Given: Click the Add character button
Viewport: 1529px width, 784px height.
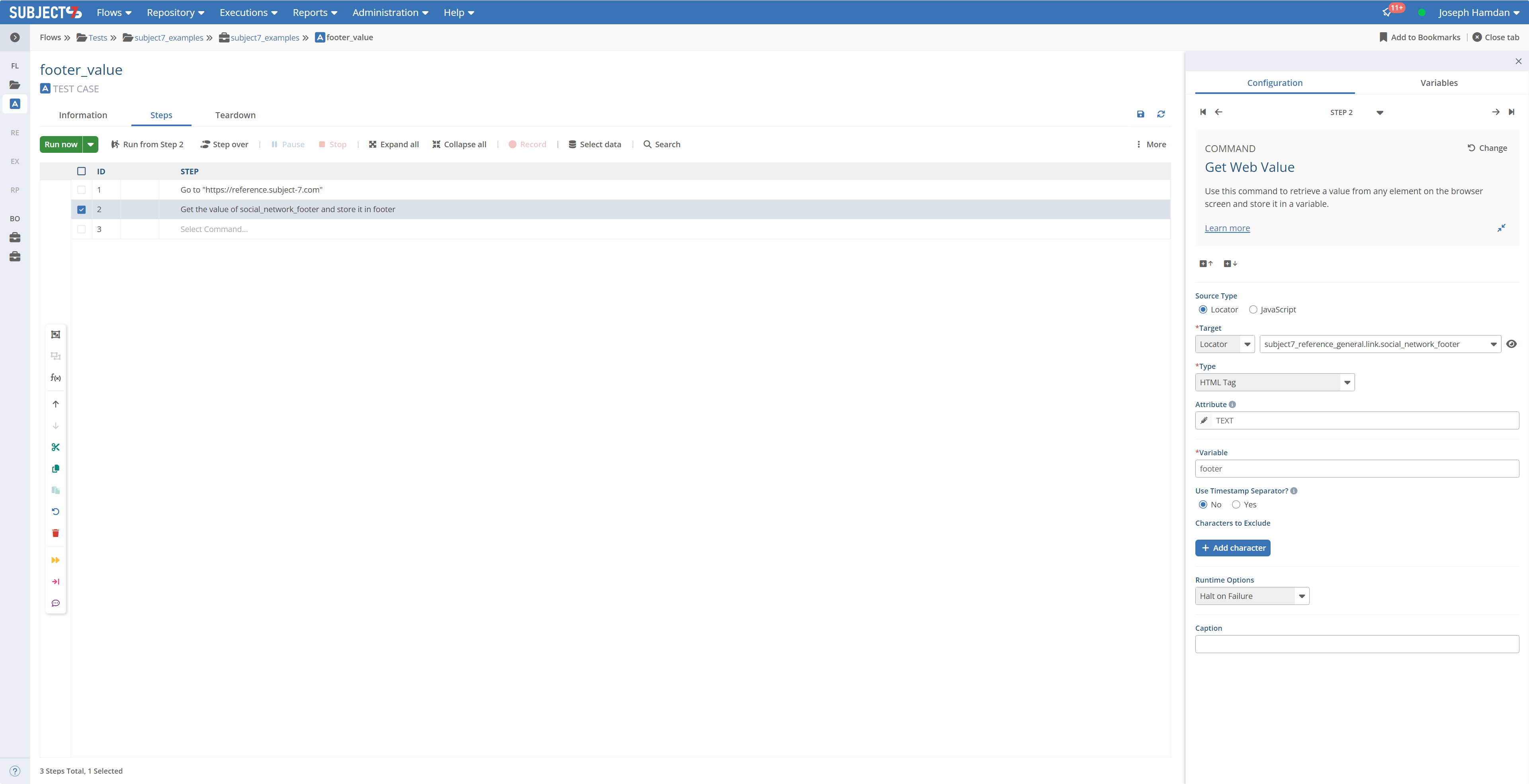Looking at the screenshot, I should [x=1232, y=548].
